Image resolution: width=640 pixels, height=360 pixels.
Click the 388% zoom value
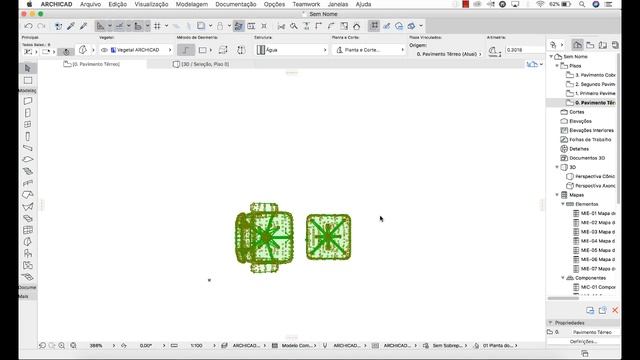[x=96, y=345]
